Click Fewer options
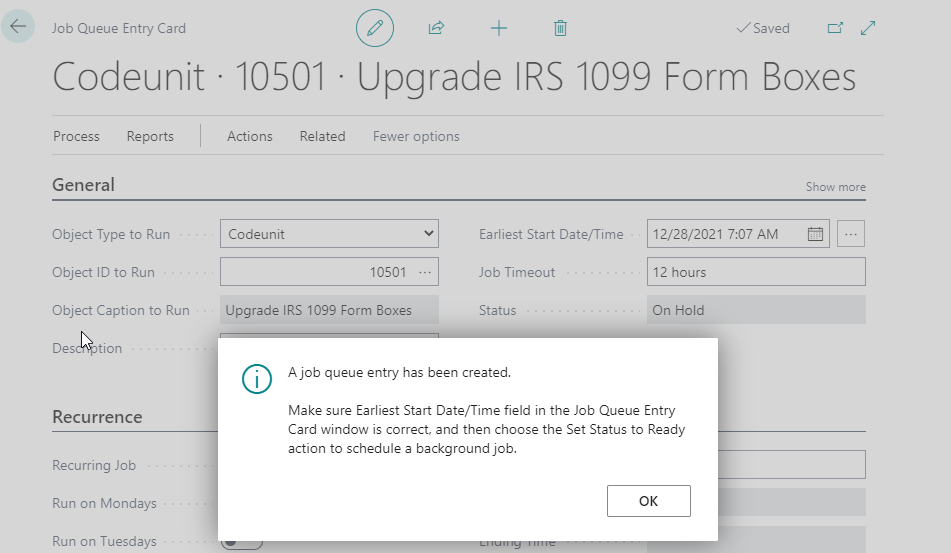 (416, 136)
